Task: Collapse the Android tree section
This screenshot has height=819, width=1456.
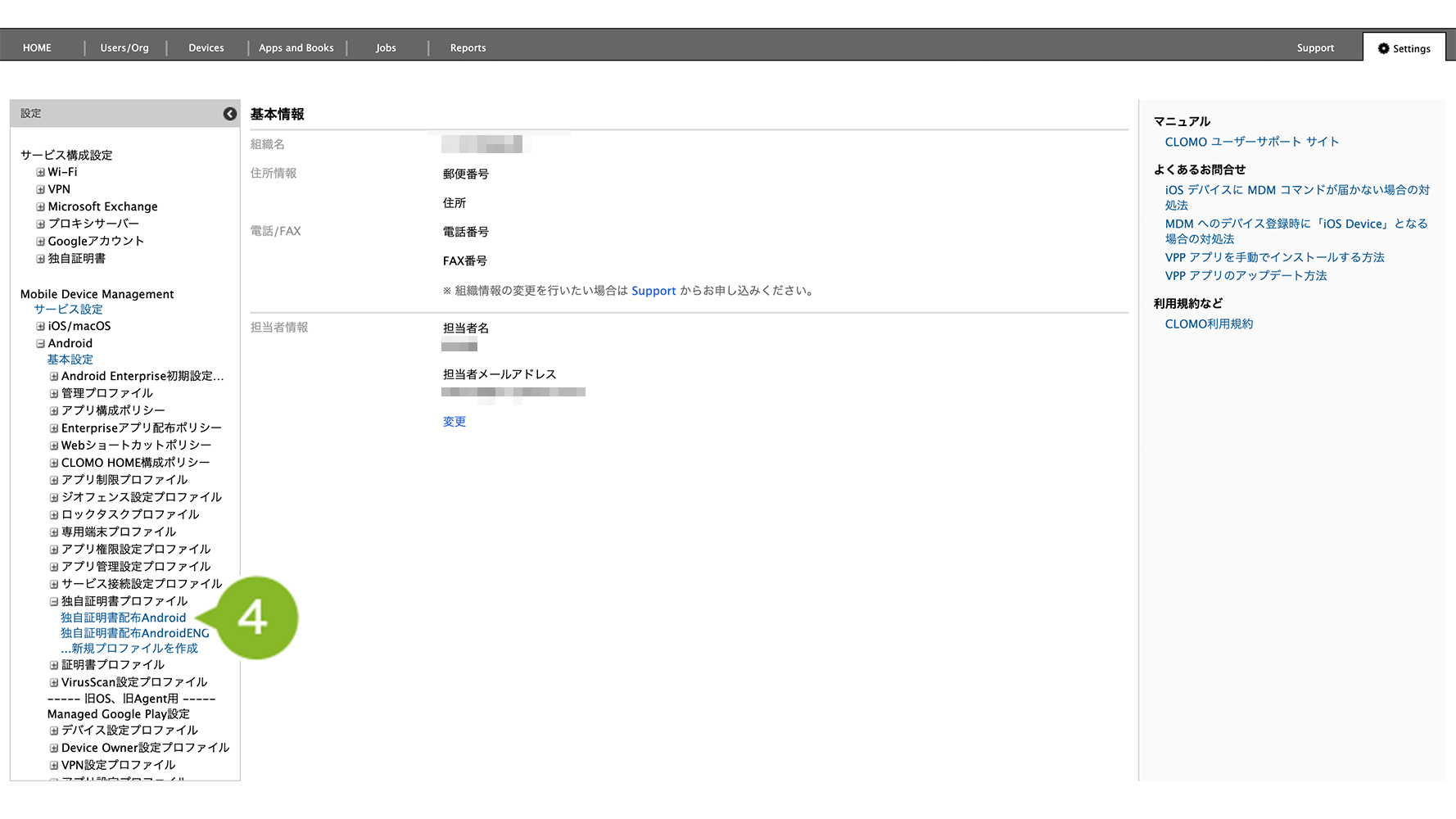Action: pos(40,344)
